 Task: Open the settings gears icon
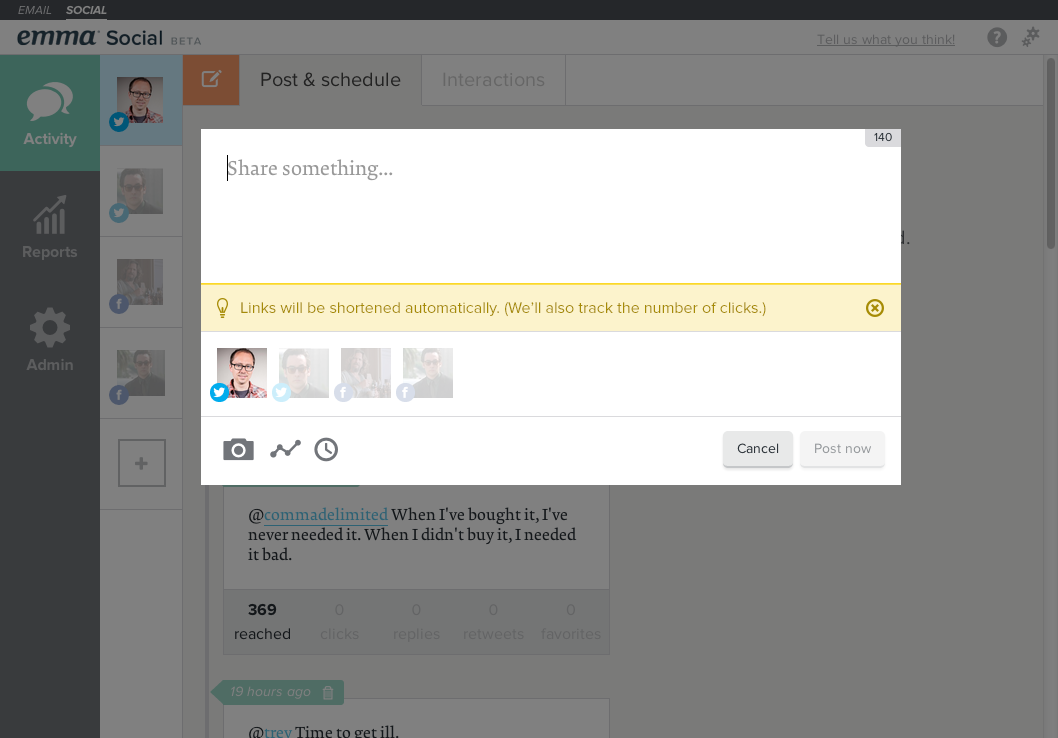coord(1031,38)
